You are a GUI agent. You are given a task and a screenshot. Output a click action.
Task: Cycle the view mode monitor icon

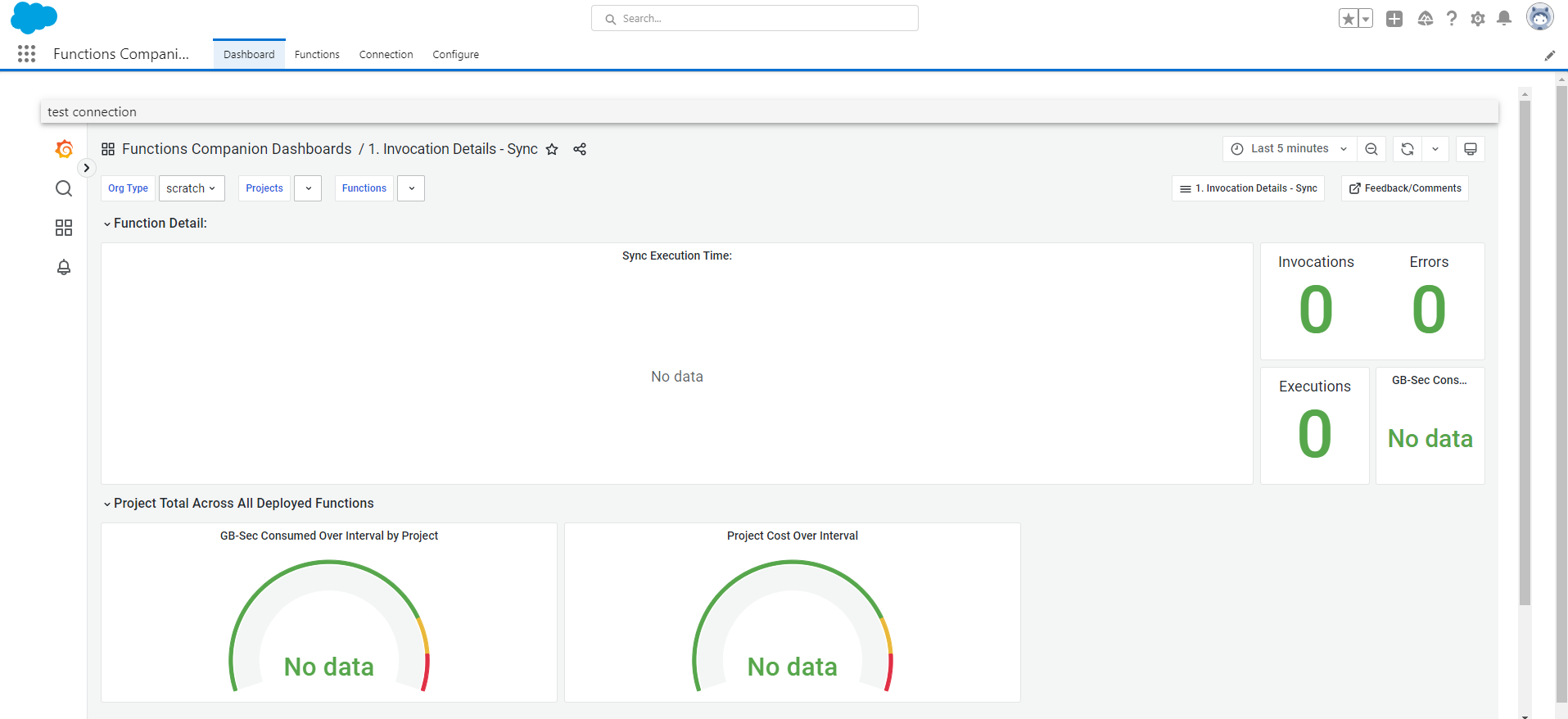click(x=1471, y=149)
